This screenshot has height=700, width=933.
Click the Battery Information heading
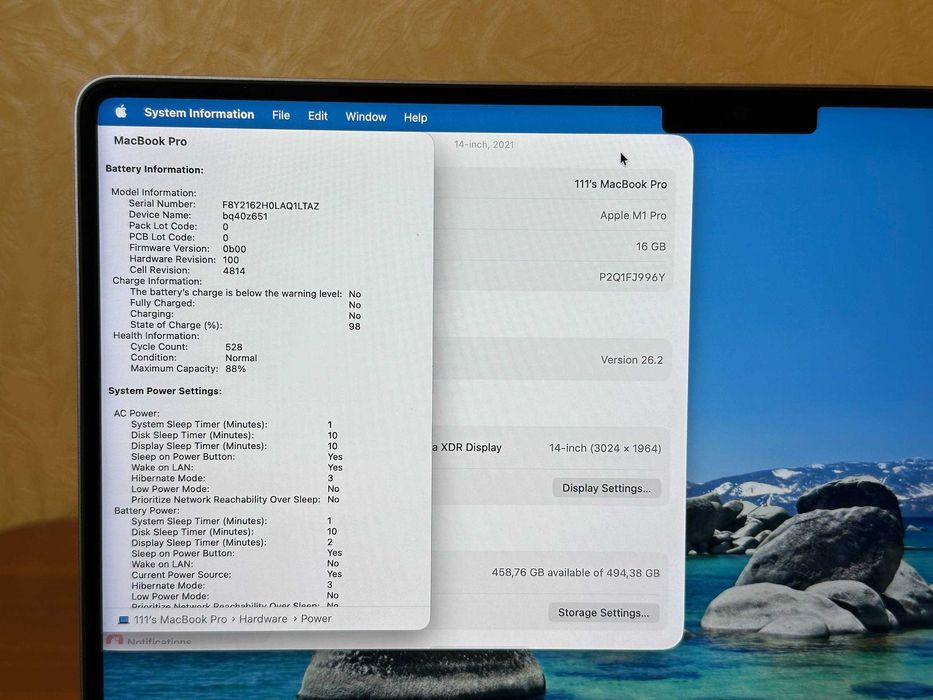point(155,170)
